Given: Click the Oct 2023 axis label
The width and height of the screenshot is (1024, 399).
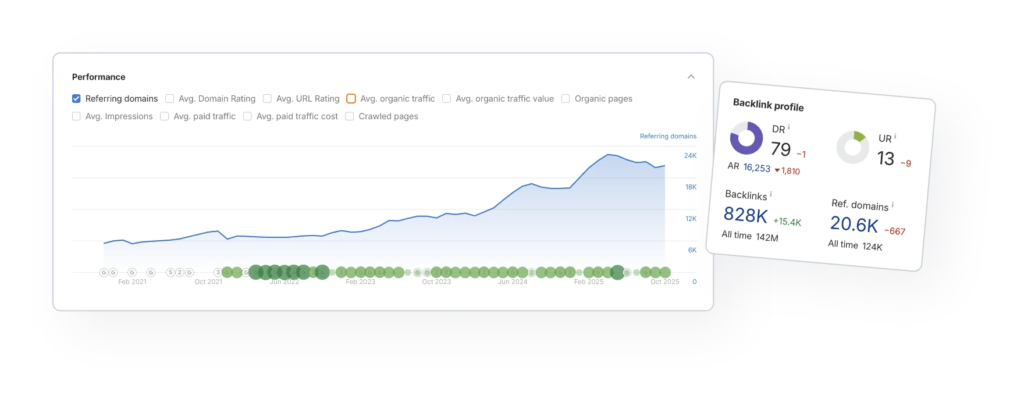Looking at the screenshot, I should [x=436, y=282].
